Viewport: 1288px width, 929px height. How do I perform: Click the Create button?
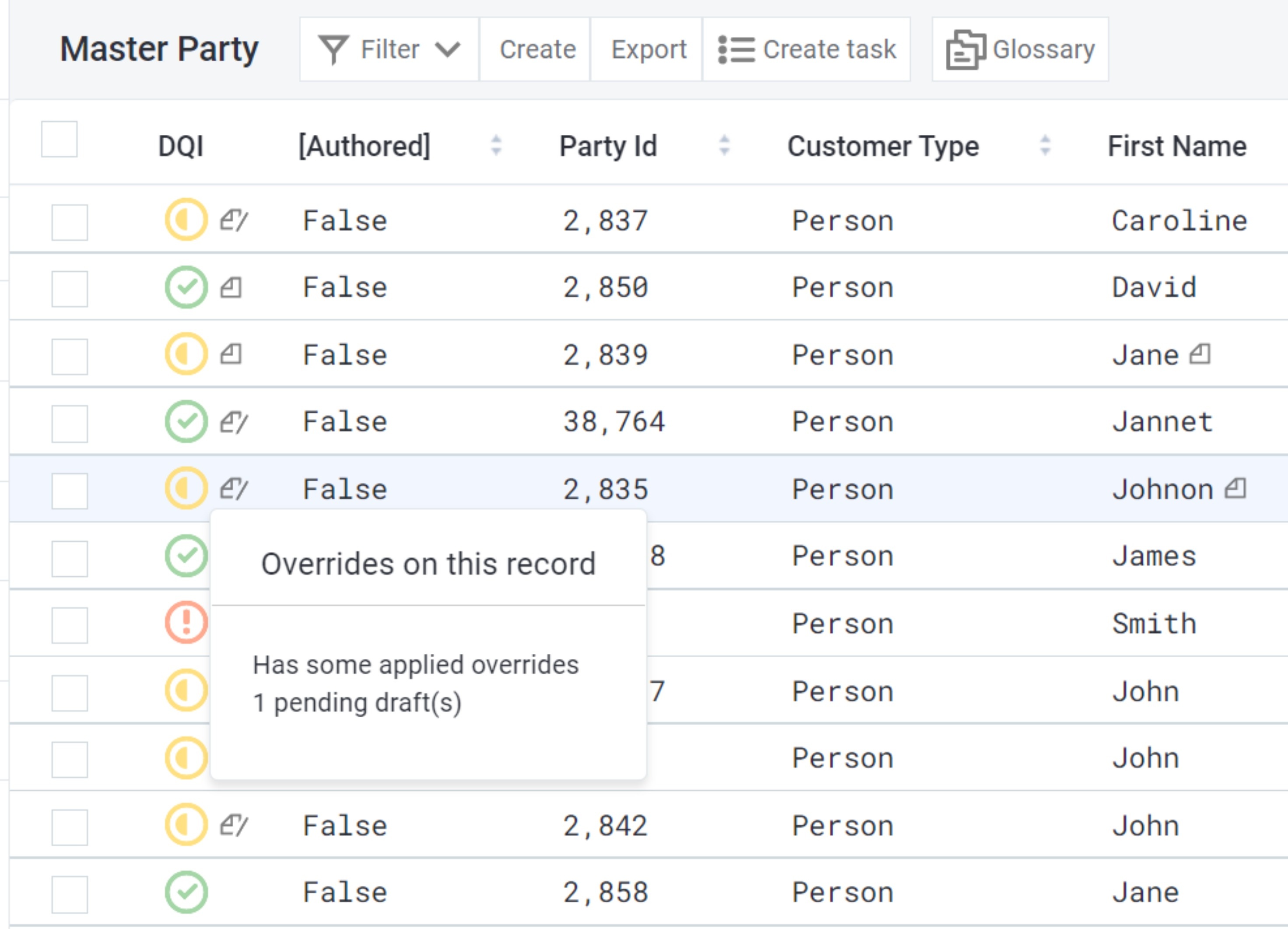coord(537,49)
